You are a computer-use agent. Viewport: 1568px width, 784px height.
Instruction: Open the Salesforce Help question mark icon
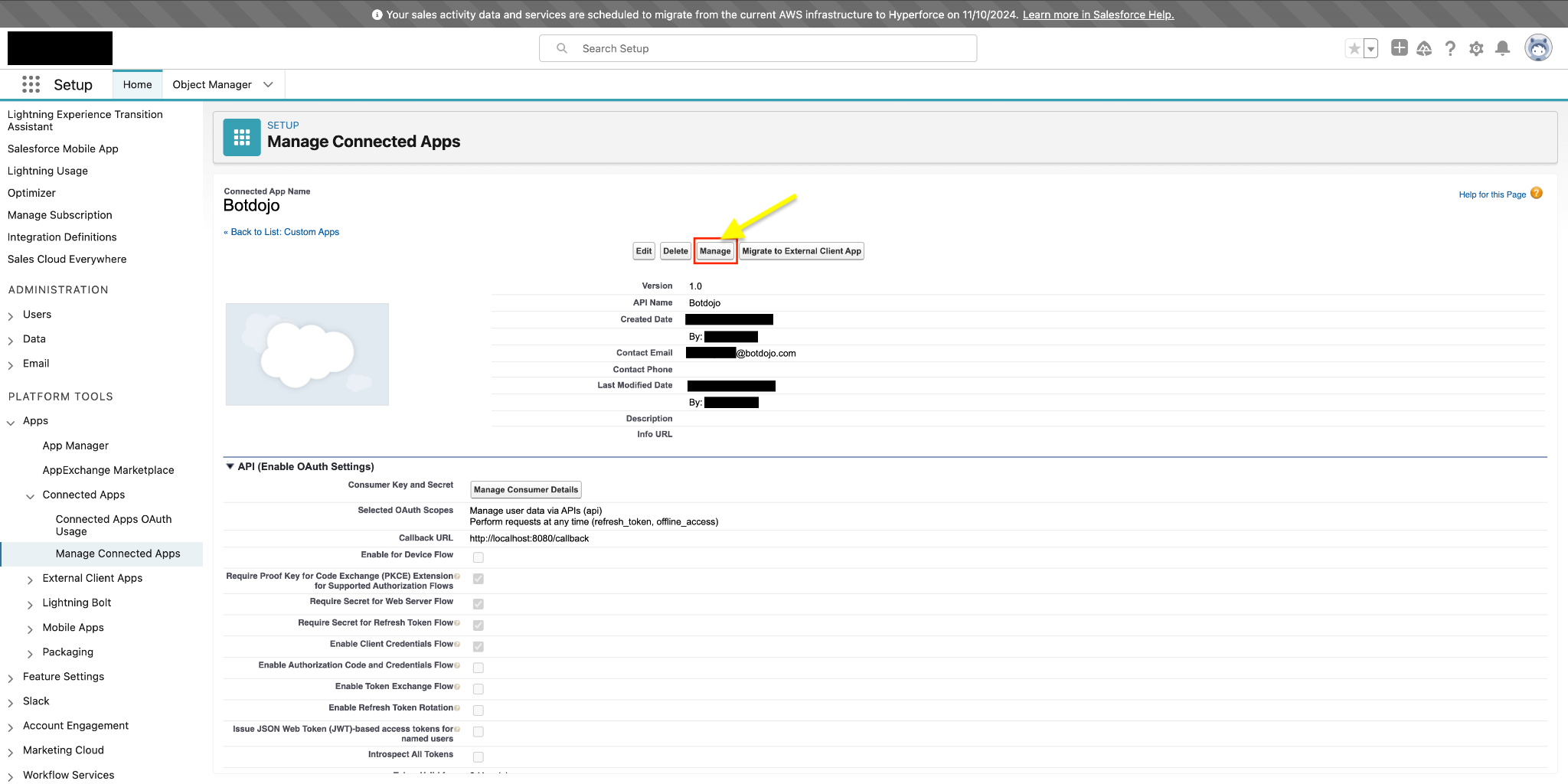click(x=1450, y=49)
